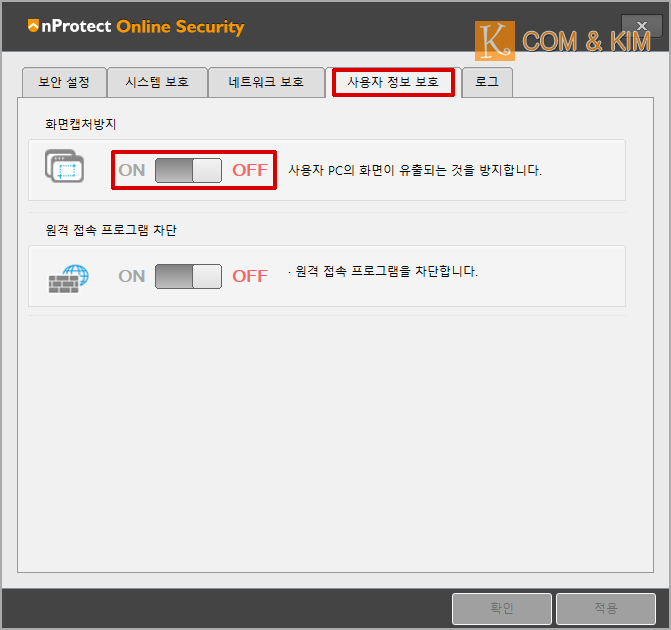
Task: Click OFF label for screen capture prevention
Action: [x=250, y=170]
